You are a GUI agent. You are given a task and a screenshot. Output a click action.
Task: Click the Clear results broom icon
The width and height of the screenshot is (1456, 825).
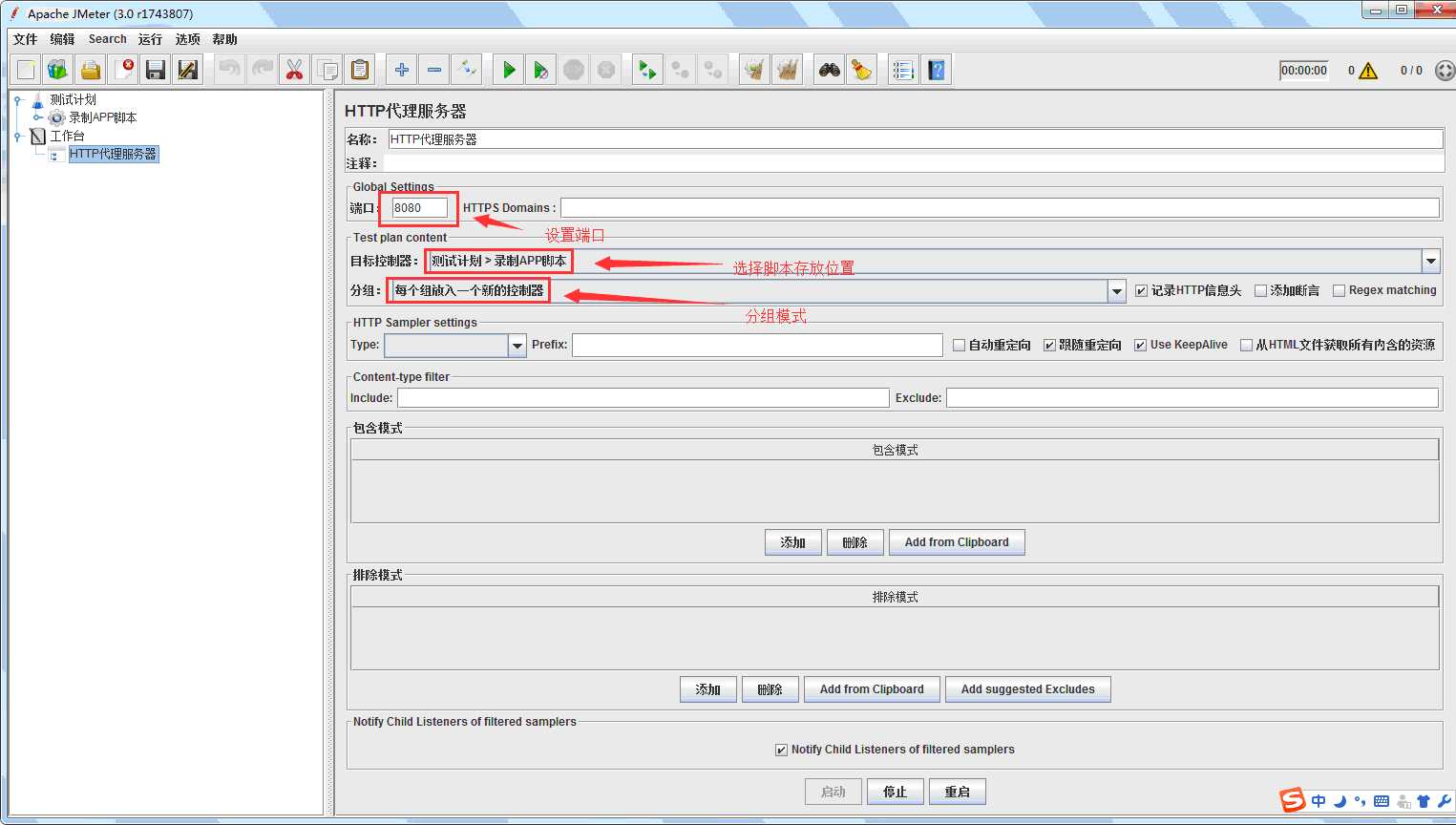(x=755, y=70)
